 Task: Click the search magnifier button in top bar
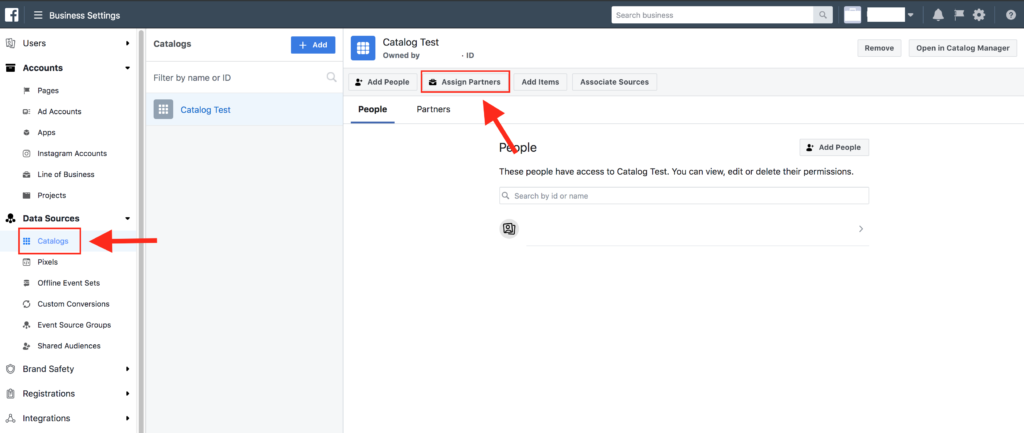[823, 15]
